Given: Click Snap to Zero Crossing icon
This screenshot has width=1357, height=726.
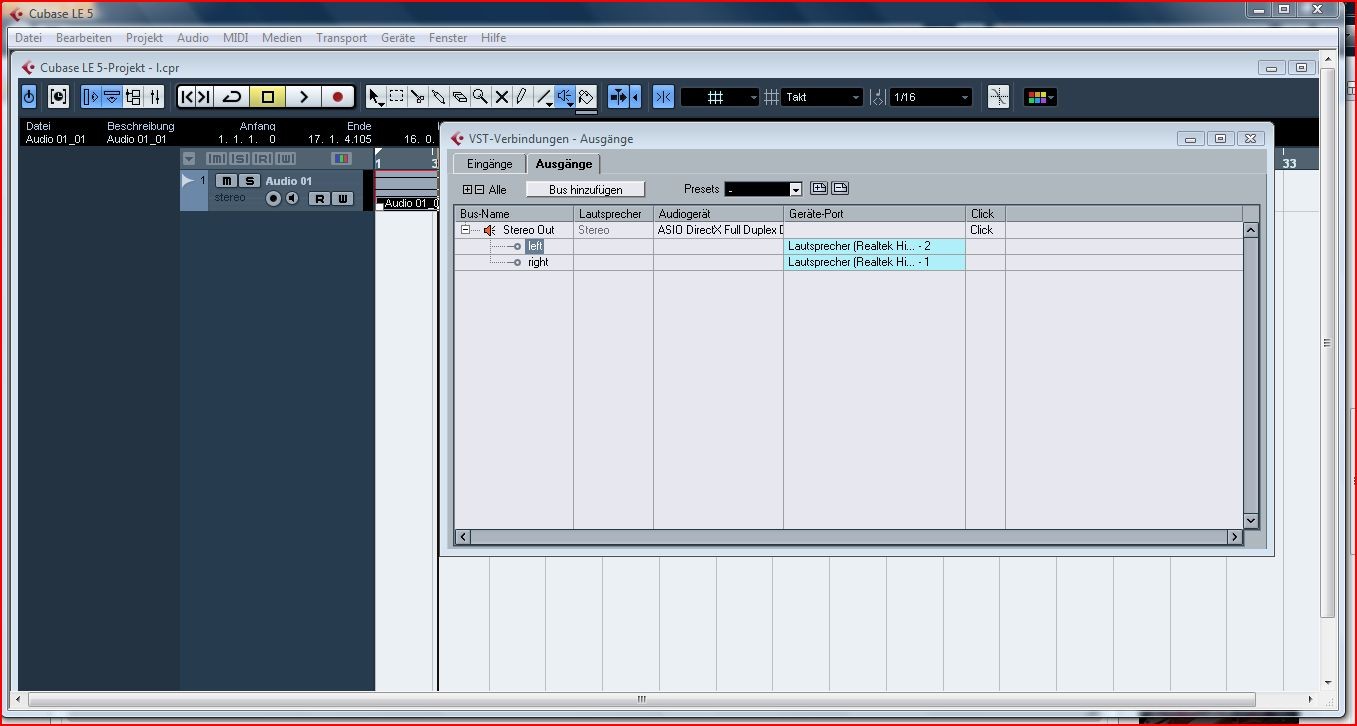Looking at the screenshot, I should [998, 97].
